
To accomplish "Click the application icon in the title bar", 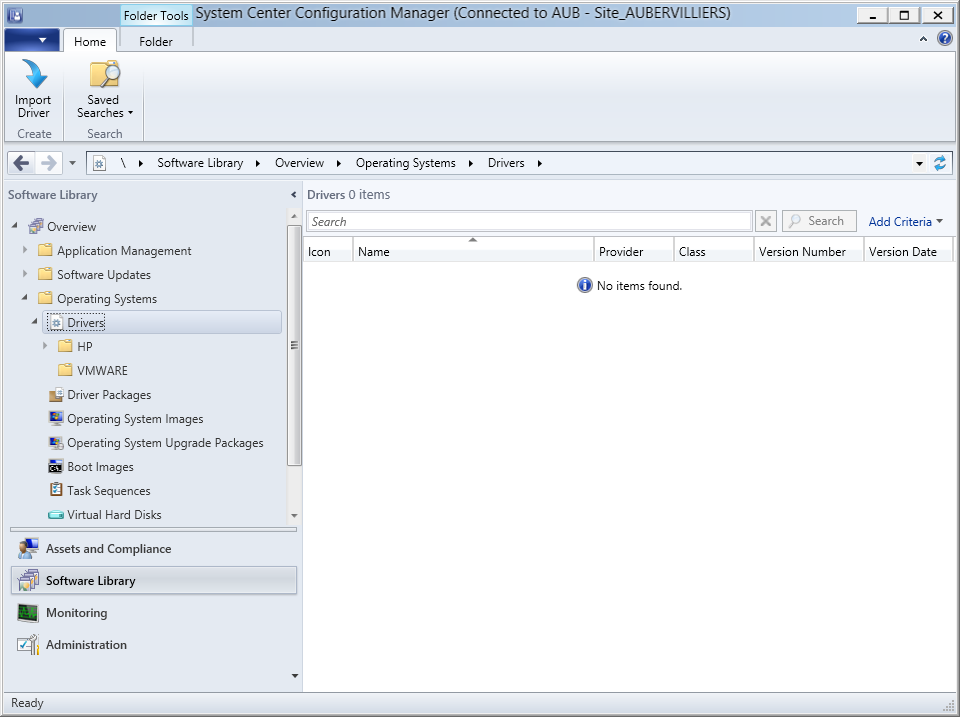I will [x=15, y=15].
